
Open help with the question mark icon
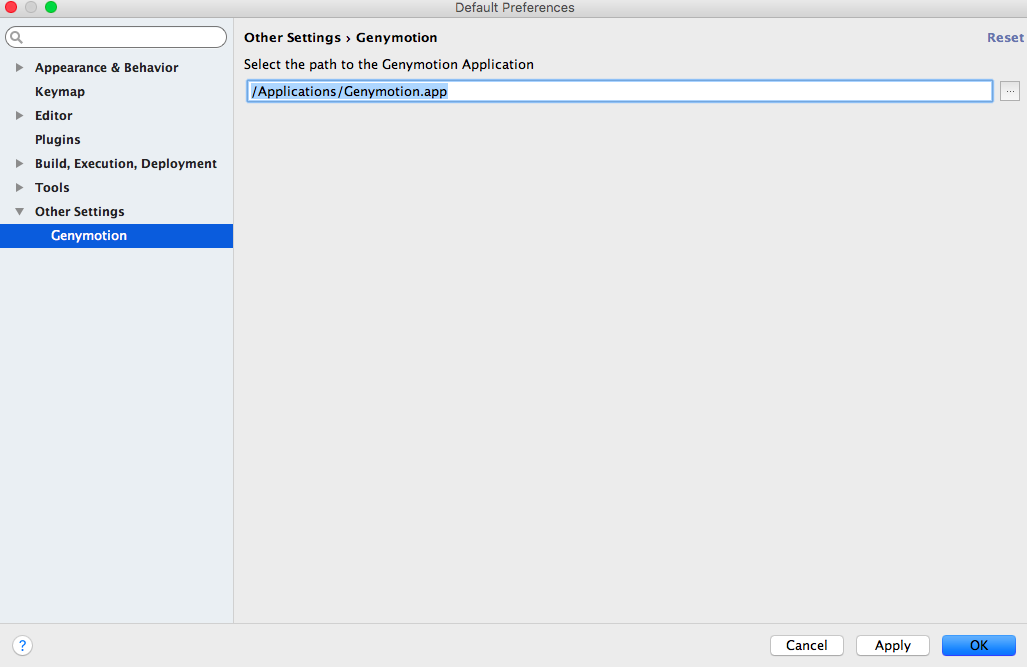[x=22, y=645]
